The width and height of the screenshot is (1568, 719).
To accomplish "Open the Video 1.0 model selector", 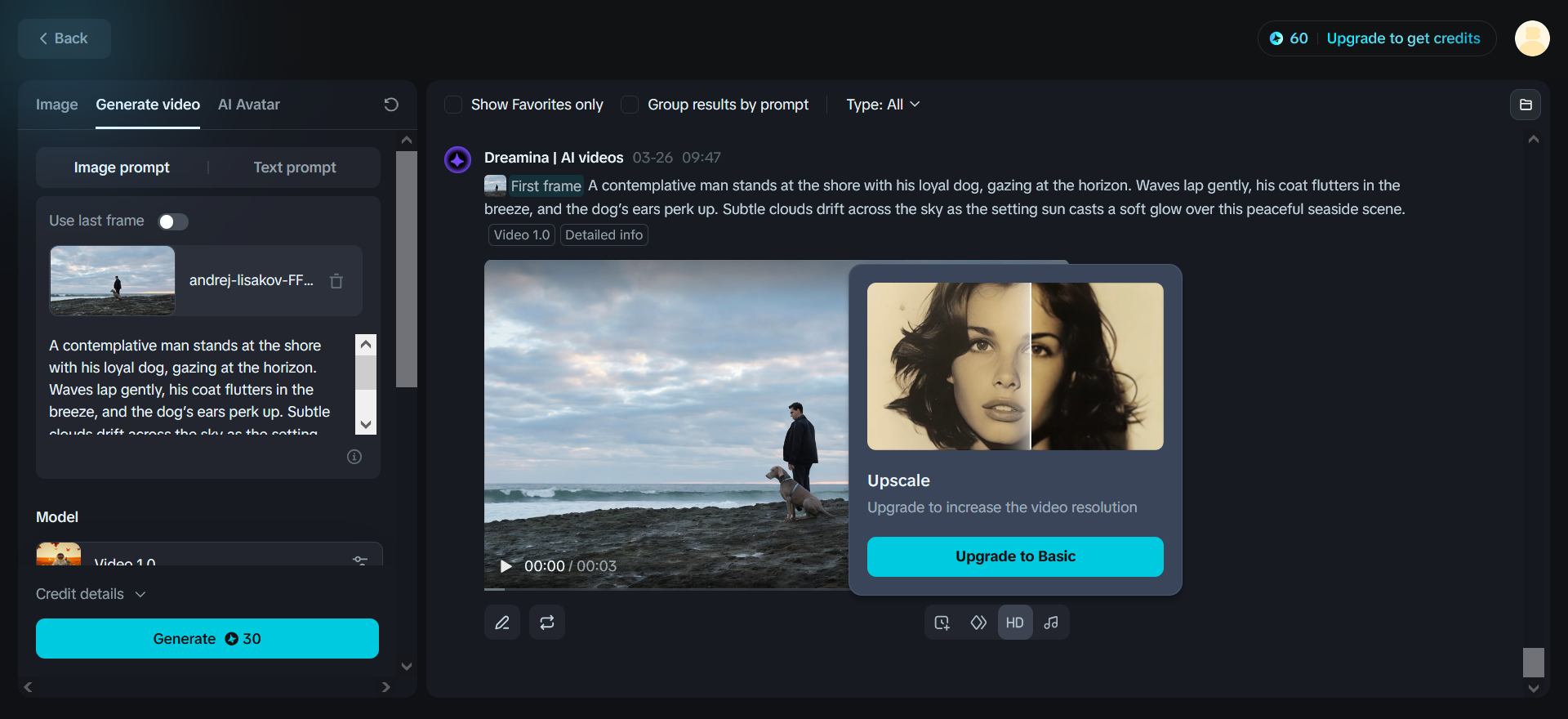I will [x=209, y=556].
